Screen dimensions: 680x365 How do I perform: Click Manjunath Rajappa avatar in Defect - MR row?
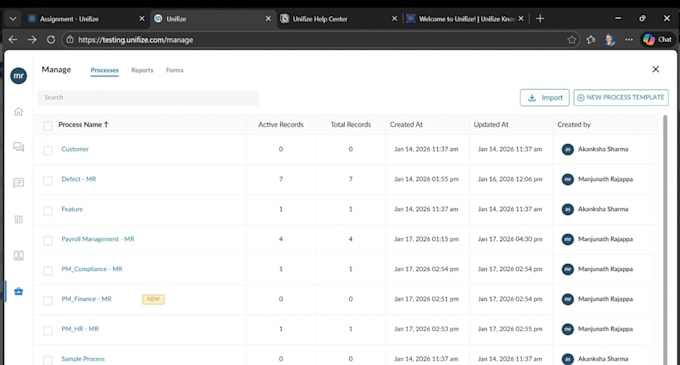pos(568,179)
